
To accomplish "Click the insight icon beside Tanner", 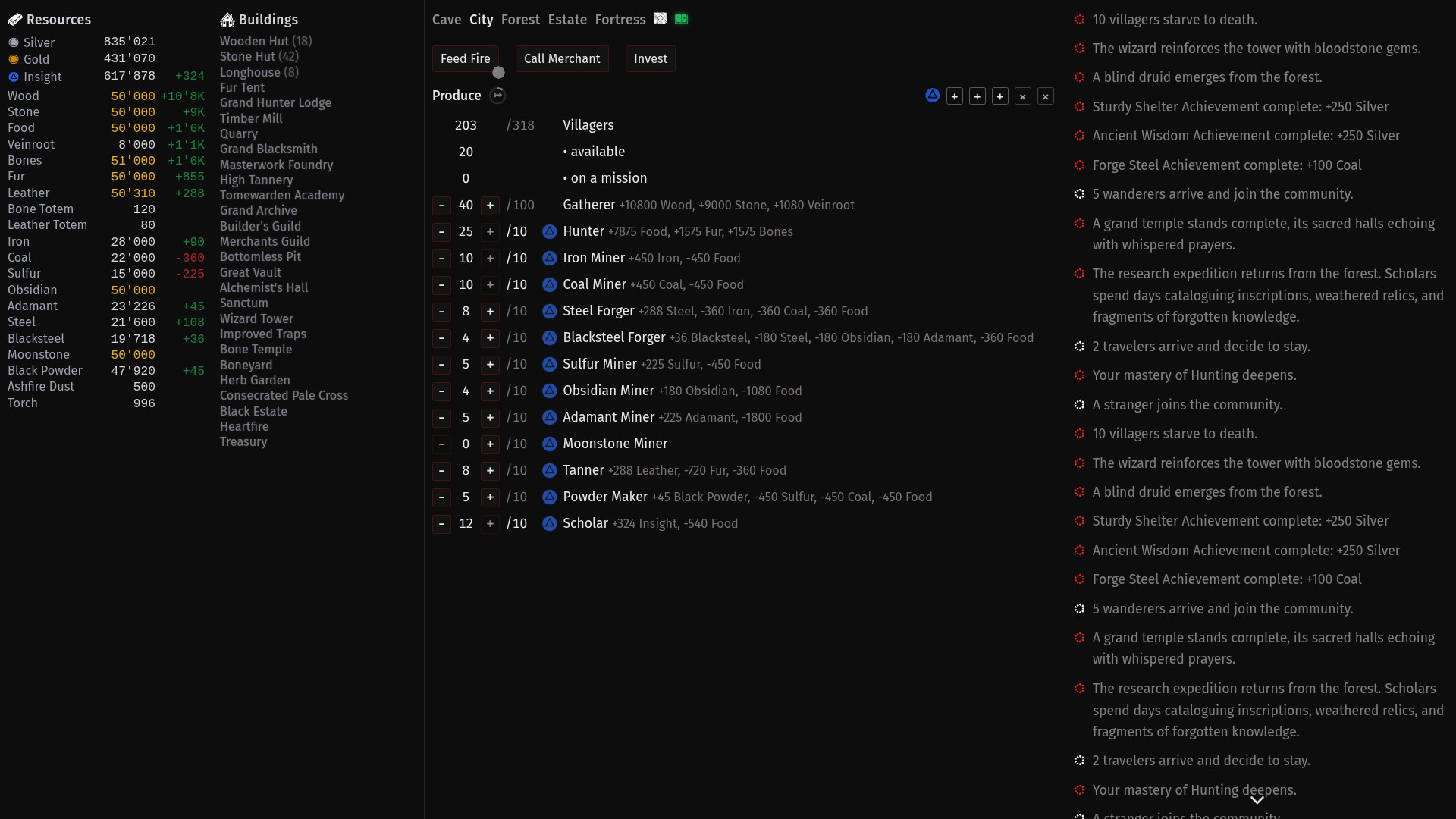I will click(550, 471).
